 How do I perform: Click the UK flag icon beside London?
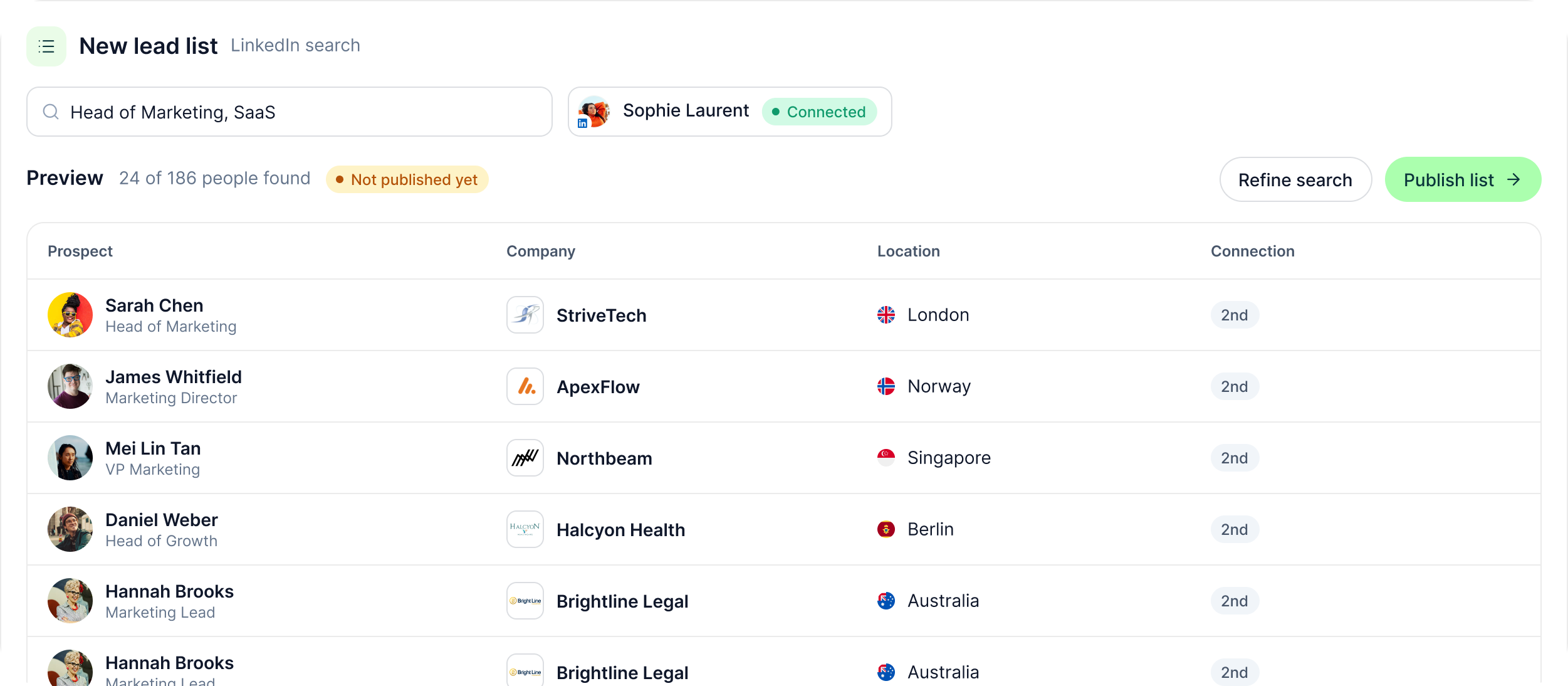pos(886,315)
